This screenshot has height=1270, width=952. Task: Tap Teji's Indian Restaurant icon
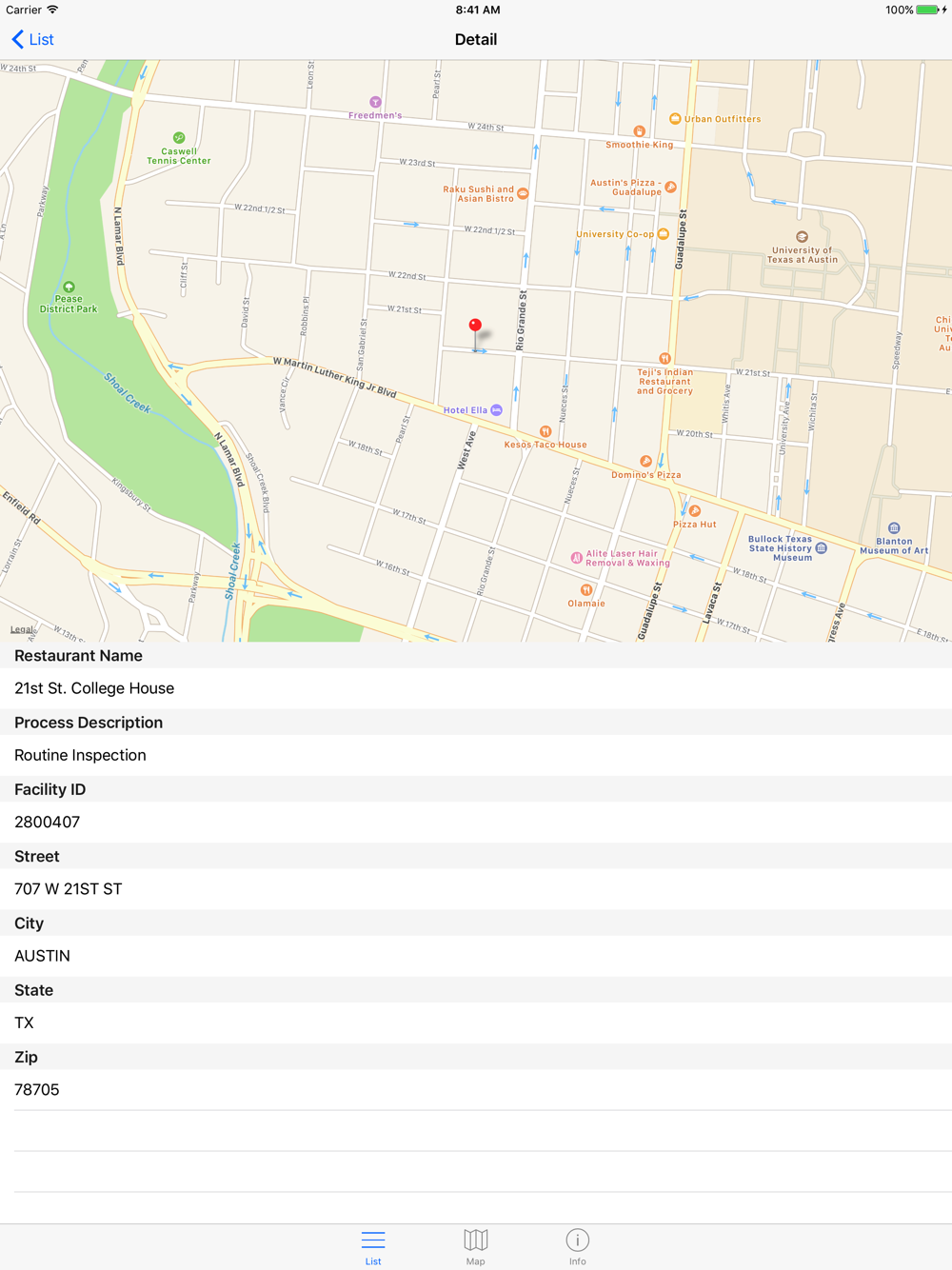[665, 359]
